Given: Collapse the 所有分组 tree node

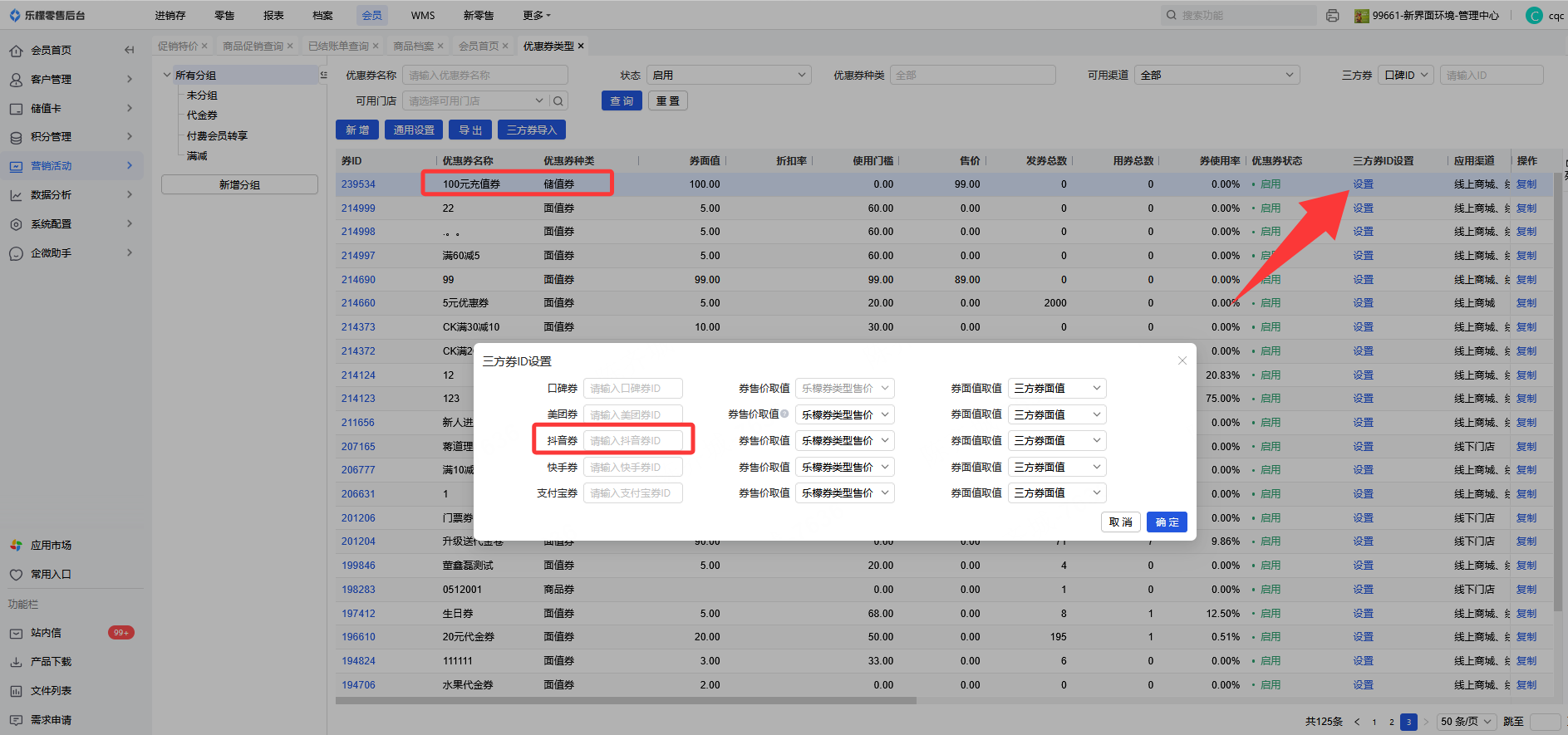Looking at the screenshot, I should pos(167,75).
